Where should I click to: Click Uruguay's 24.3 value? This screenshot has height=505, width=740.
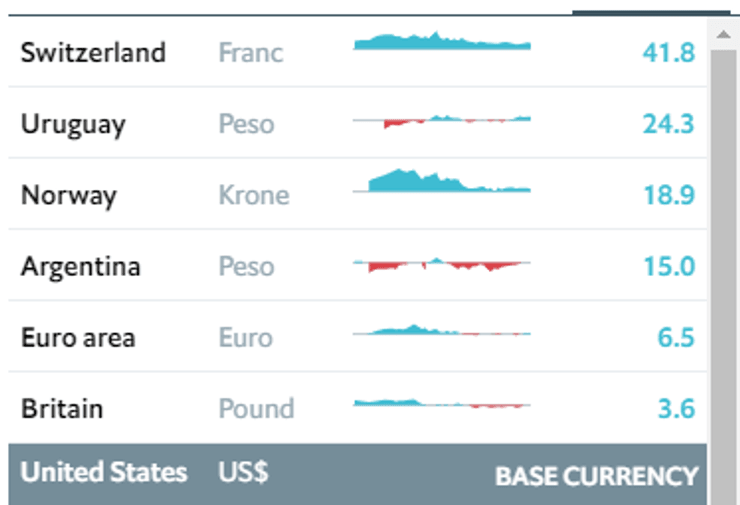point(668,124)
